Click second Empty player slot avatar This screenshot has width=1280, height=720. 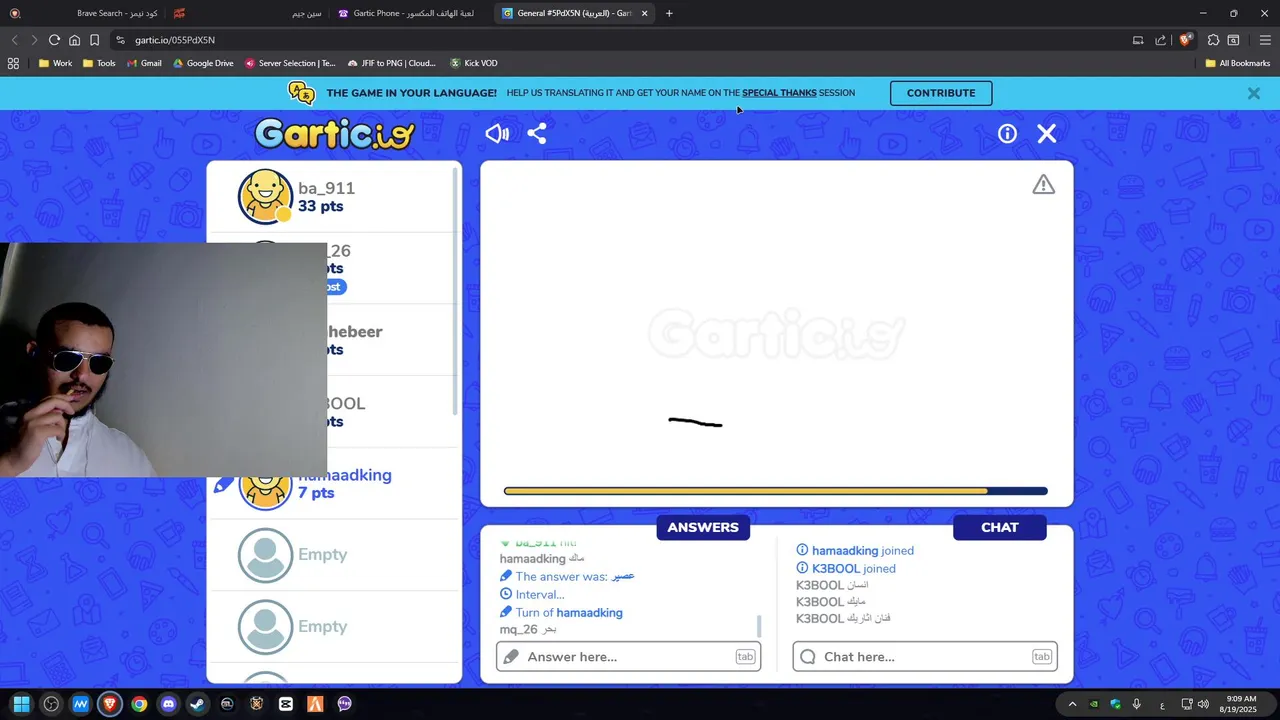click(x=265, y=627)
